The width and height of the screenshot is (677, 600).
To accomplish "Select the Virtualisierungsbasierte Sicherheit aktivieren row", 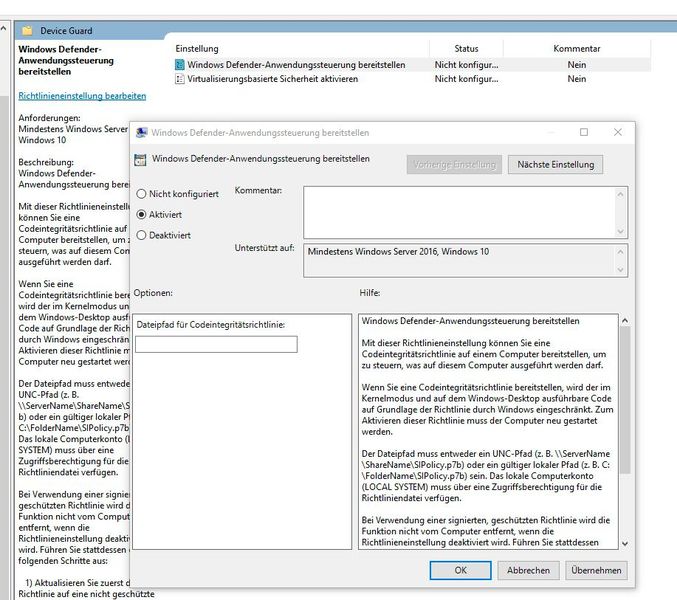I will (x=412, y=79).
